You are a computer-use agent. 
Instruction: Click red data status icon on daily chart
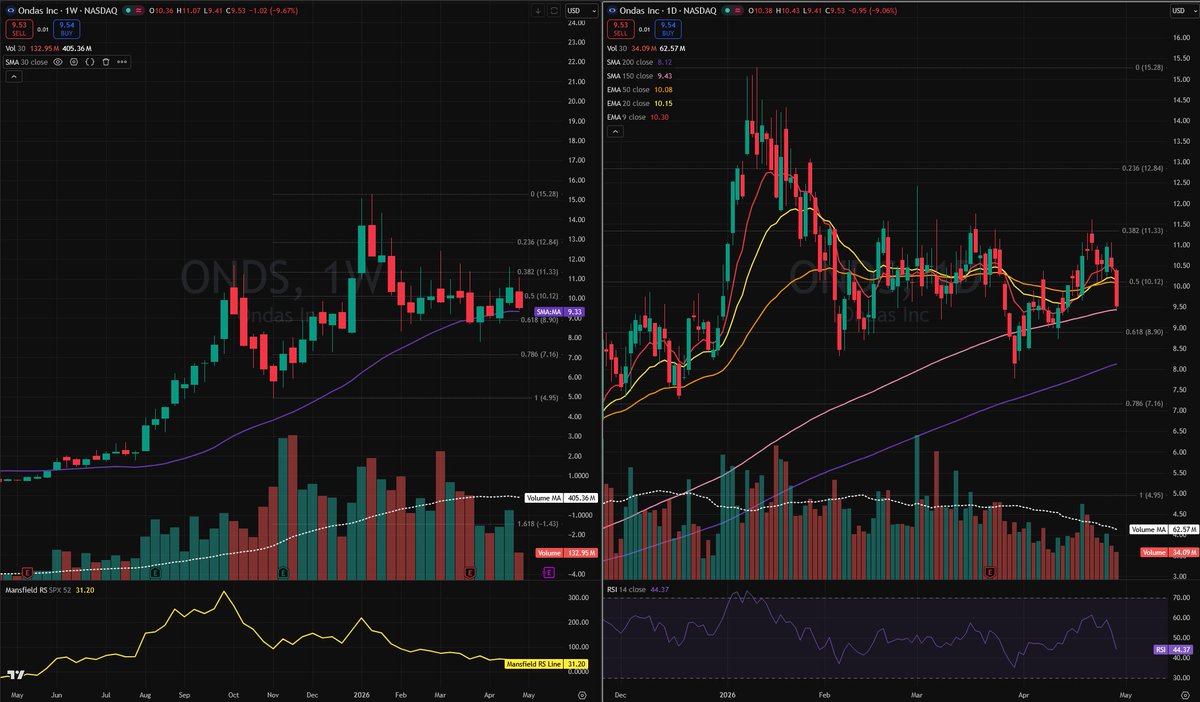point(738,11)
